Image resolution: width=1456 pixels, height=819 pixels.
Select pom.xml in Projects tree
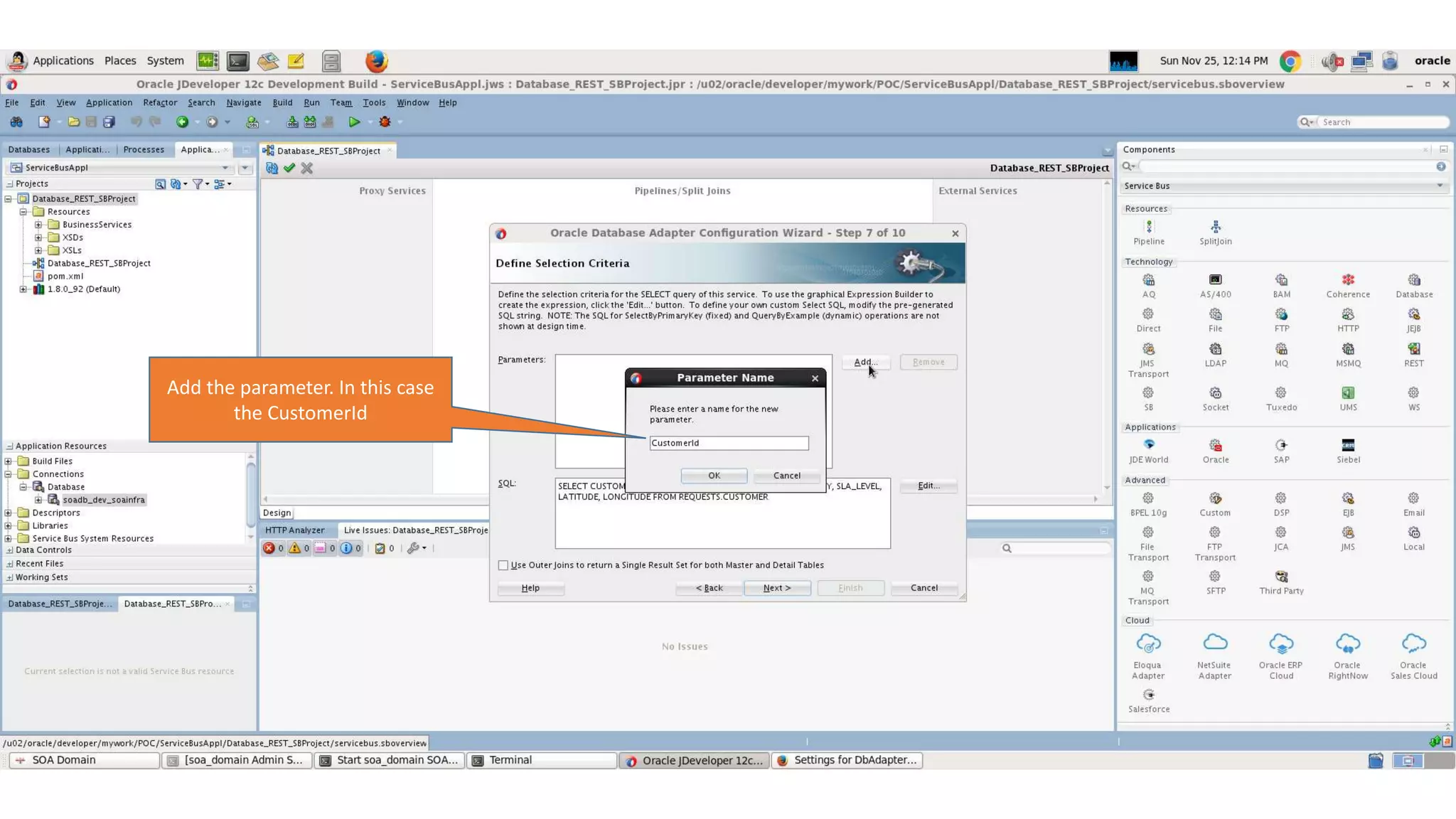click(x=65, y=277)
